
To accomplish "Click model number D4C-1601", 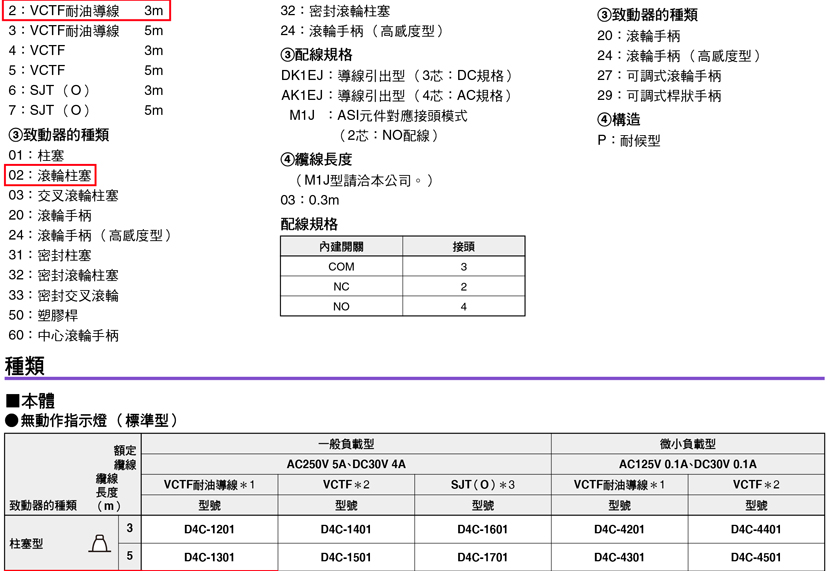I will click(x=482, y=529).
